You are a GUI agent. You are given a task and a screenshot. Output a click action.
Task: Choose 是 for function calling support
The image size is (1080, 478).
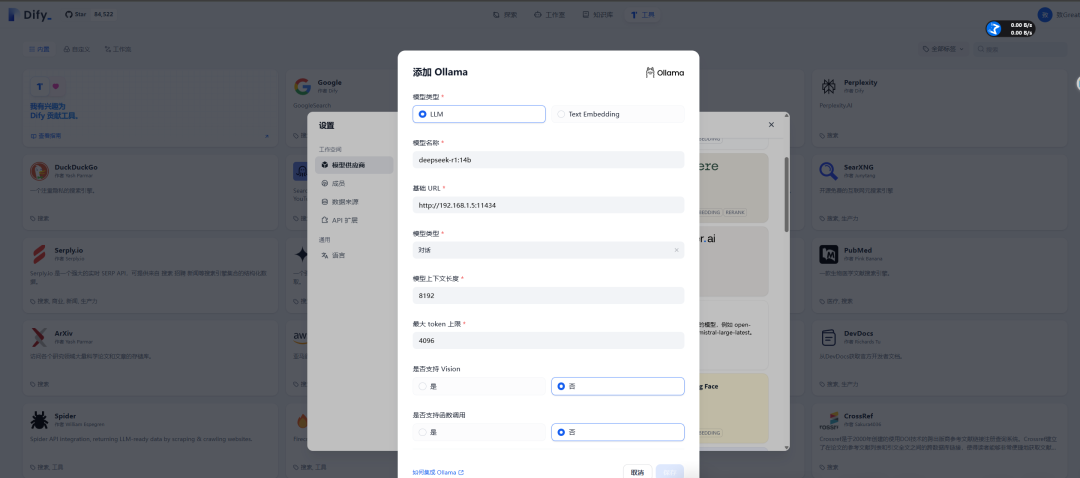(479, 432)
